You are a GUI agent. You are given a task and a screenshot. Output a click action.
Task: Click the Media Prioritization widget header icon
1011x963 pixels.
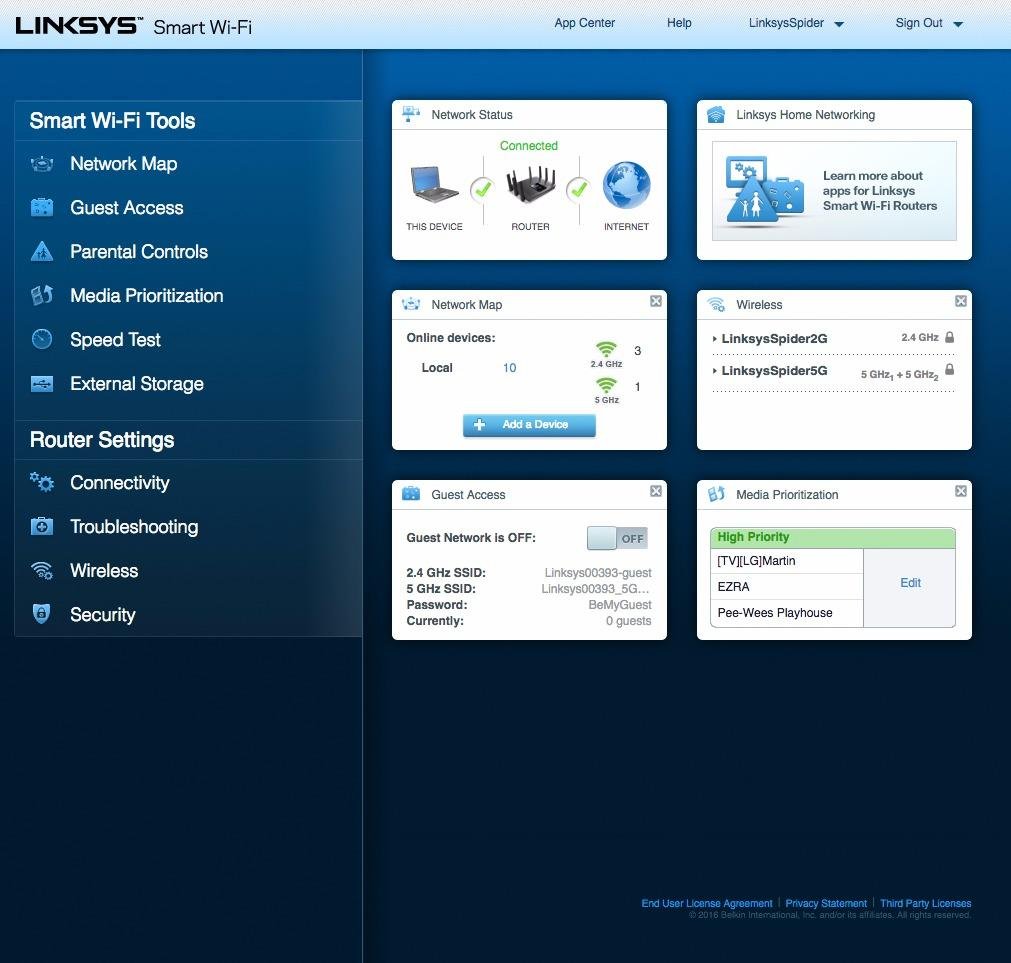716,494
